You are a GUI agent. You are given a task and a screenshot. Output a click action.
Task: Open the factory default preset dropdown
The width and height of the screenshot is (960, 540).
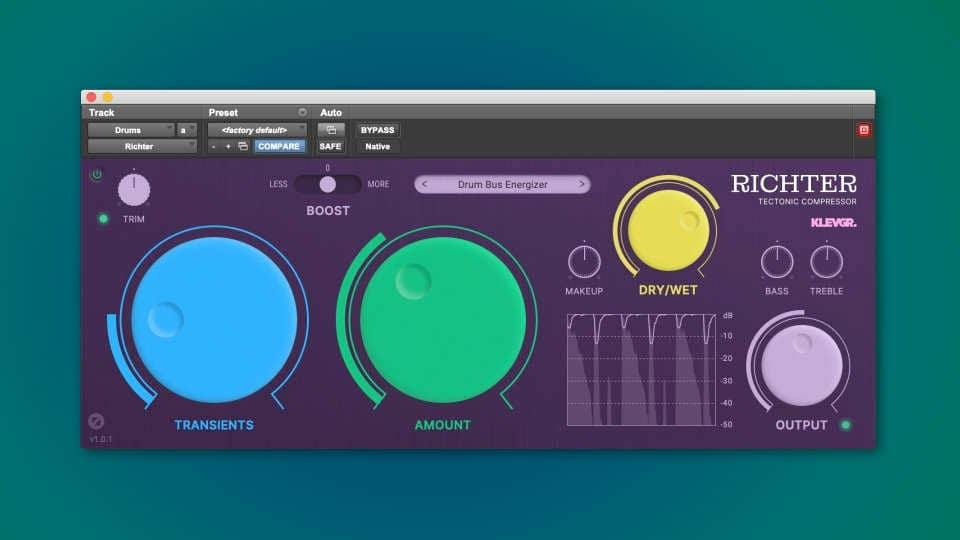point(257,130)
